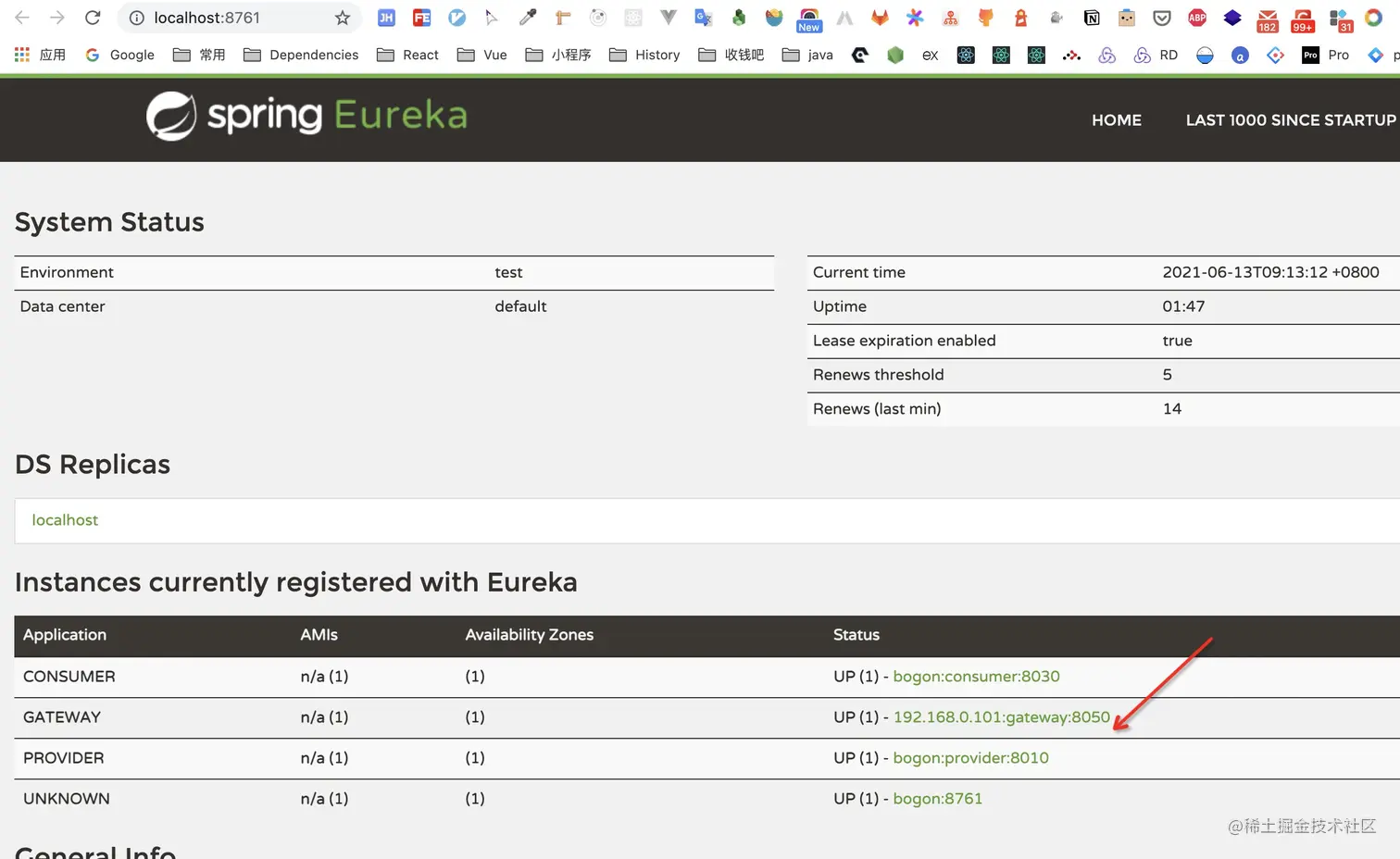Click the Status column header
This screenshot has height=859, width=1400.
click(x=856, y=635)
